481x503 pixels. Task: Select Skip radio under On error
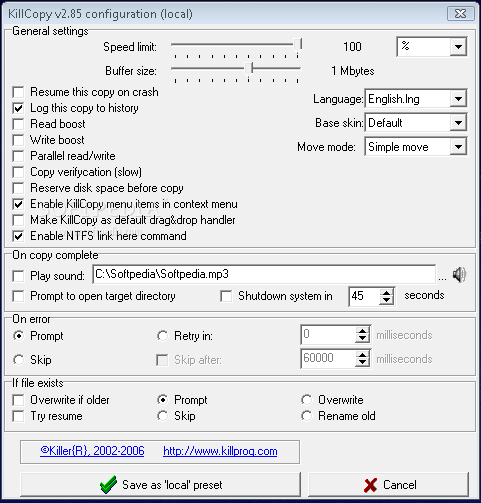[x=19, y=360]
